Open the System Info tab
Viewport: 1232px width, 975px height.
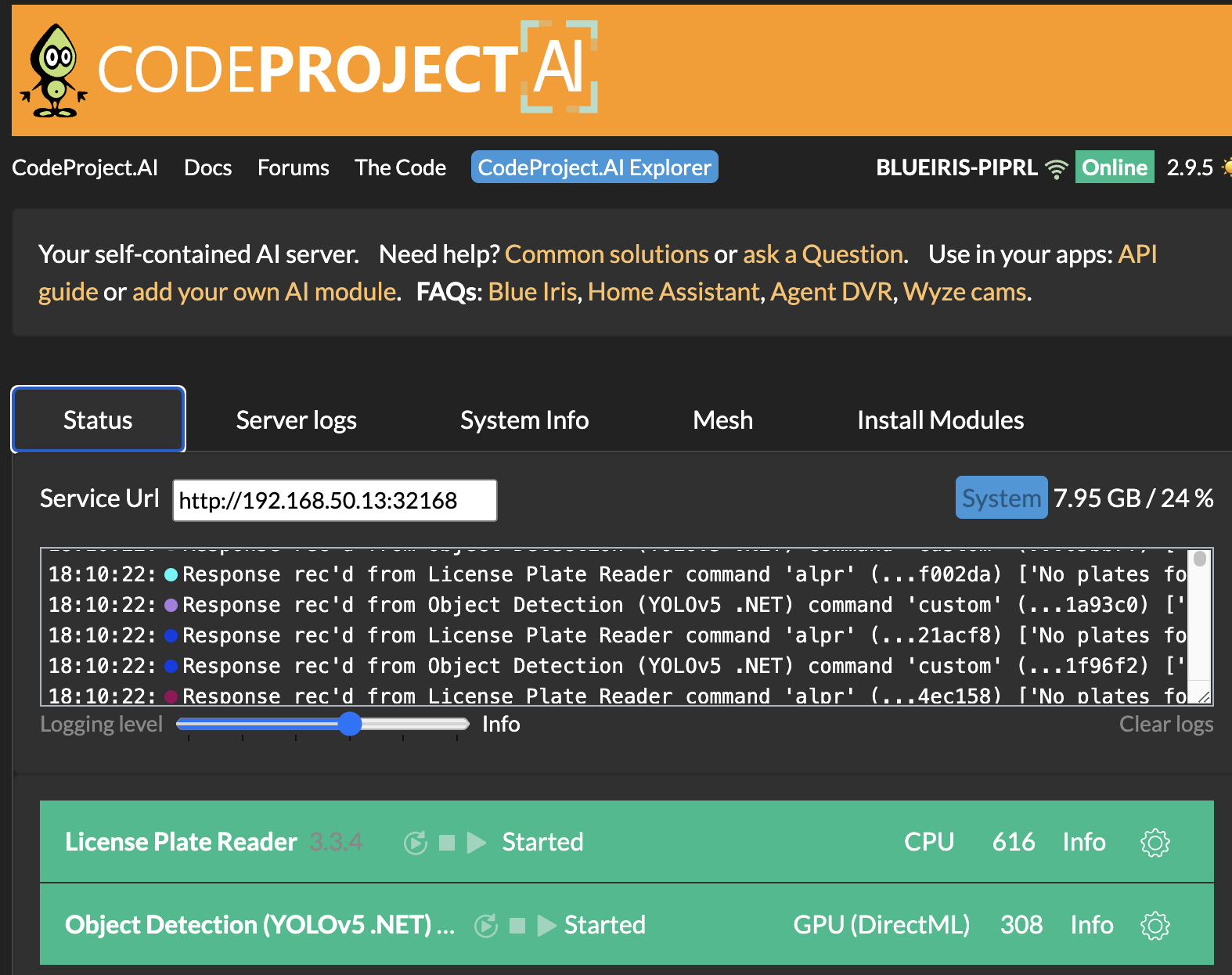524,420
